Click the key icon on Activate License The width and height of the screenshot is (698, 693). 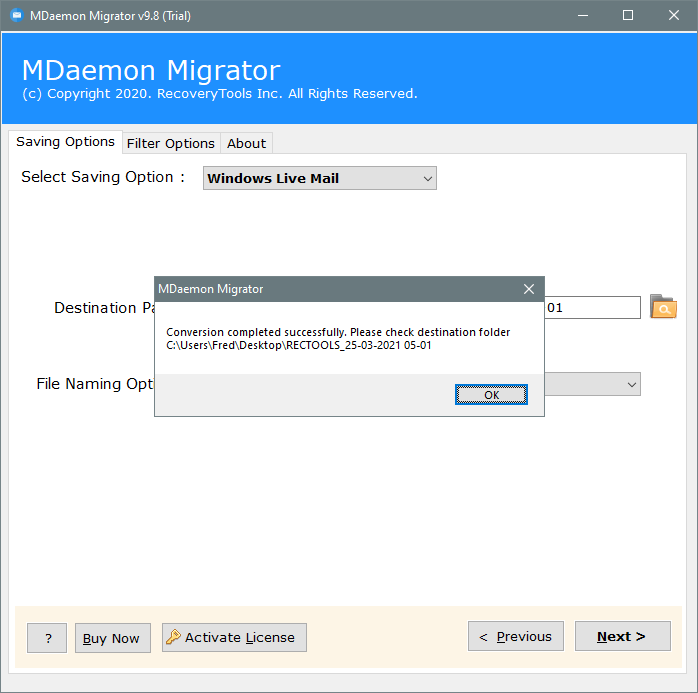[173, 637]
